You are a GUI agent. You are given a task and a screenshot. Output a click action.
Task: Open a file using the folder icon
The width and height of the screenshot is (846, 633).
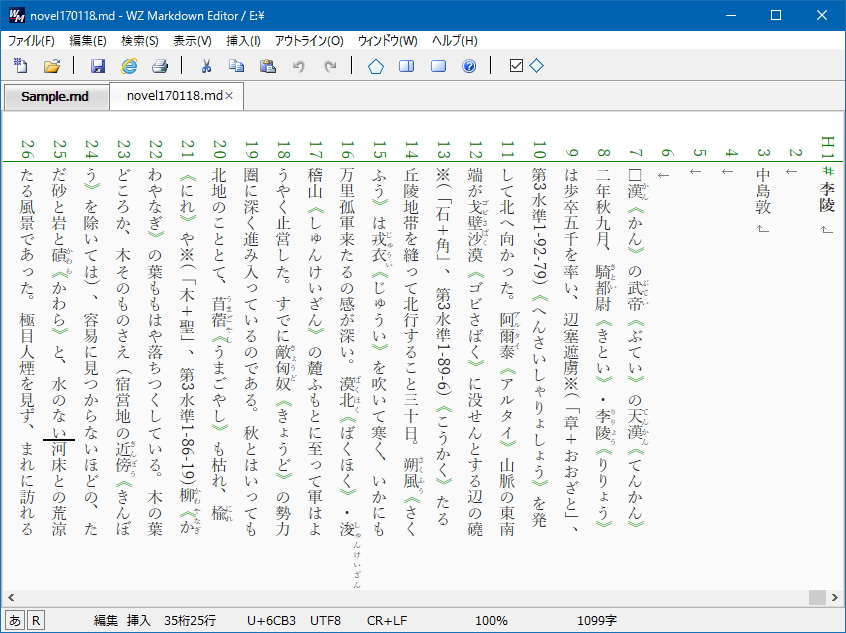coord(53,66)
